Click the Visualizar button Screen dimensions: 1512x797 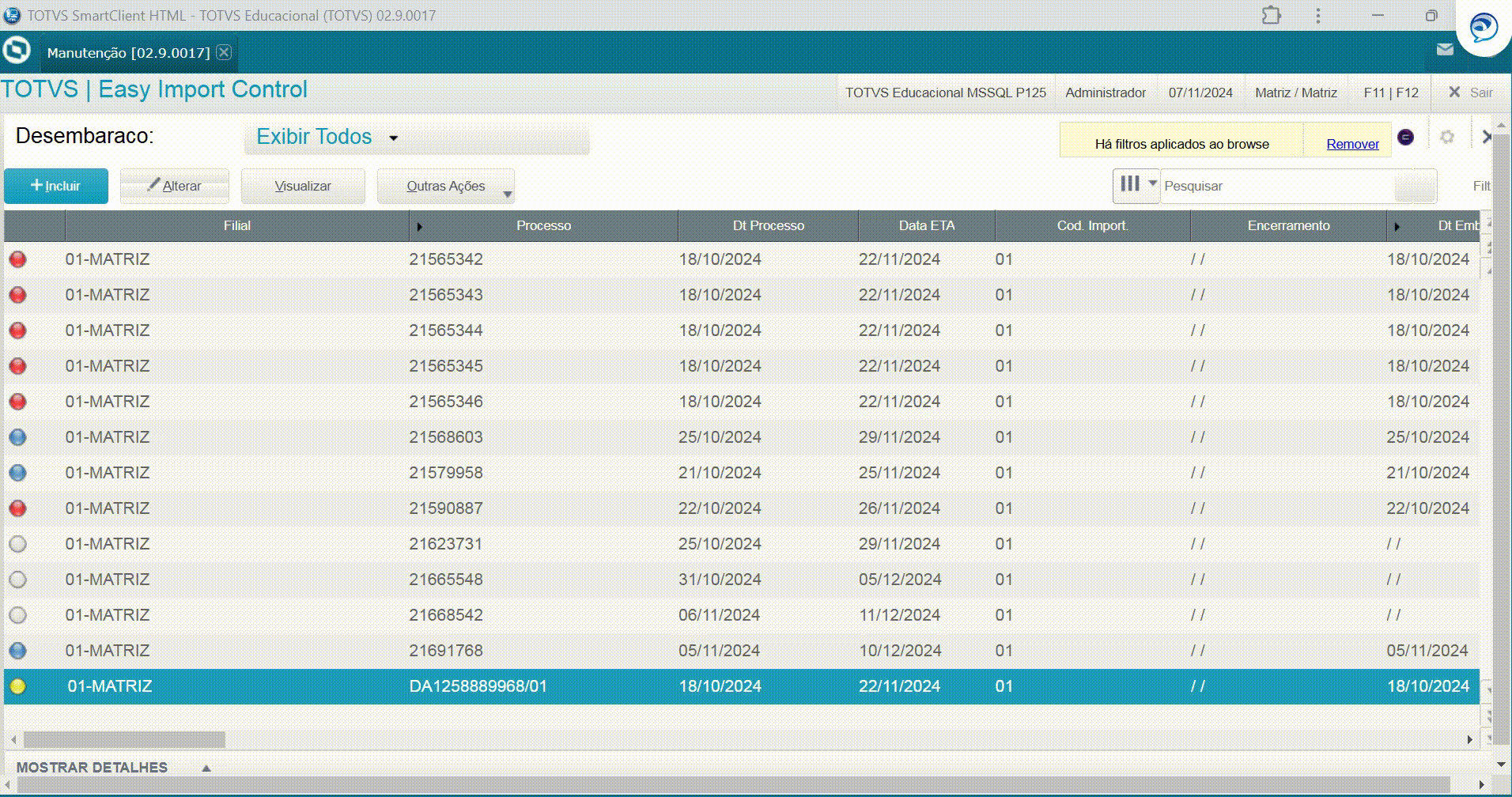(x=303, y=187)
